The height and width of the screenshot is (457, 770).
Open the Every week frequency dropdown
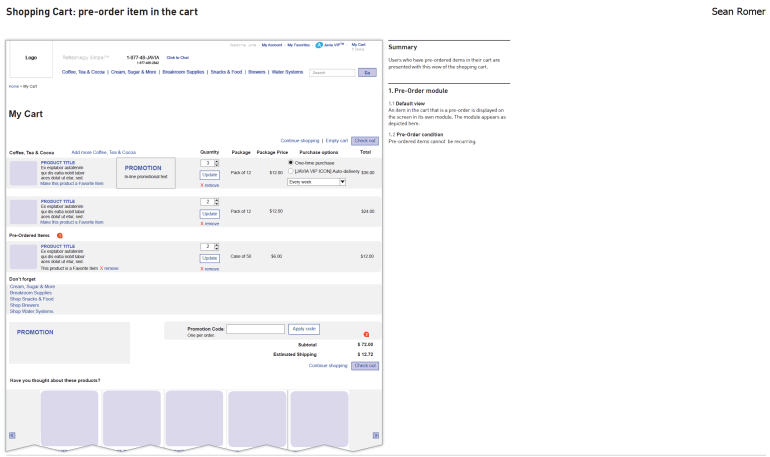click(315, 182)
